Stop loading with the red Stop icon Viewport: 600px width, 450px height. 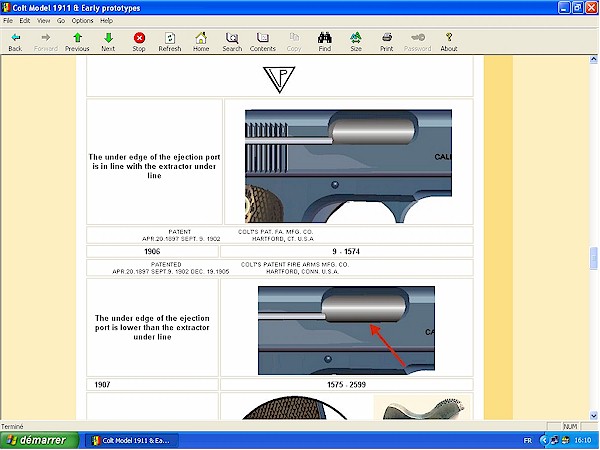pyautogui.click(x=139, y=41)
